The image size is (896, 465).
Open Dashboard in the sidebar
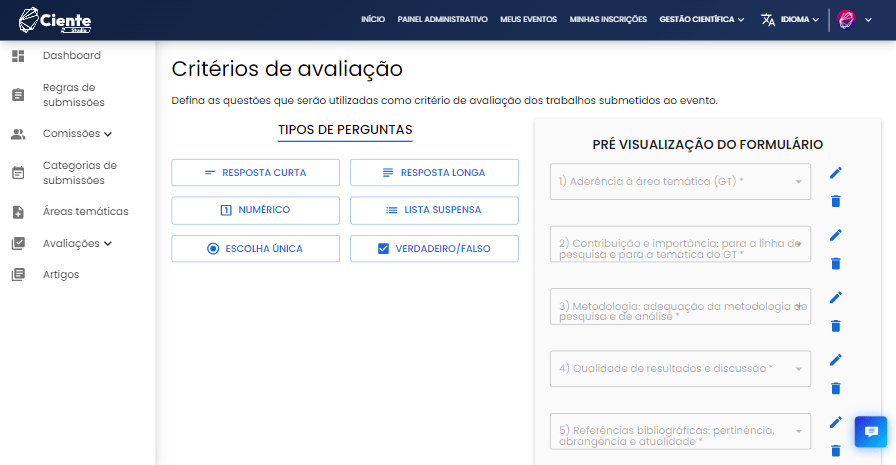71,55
